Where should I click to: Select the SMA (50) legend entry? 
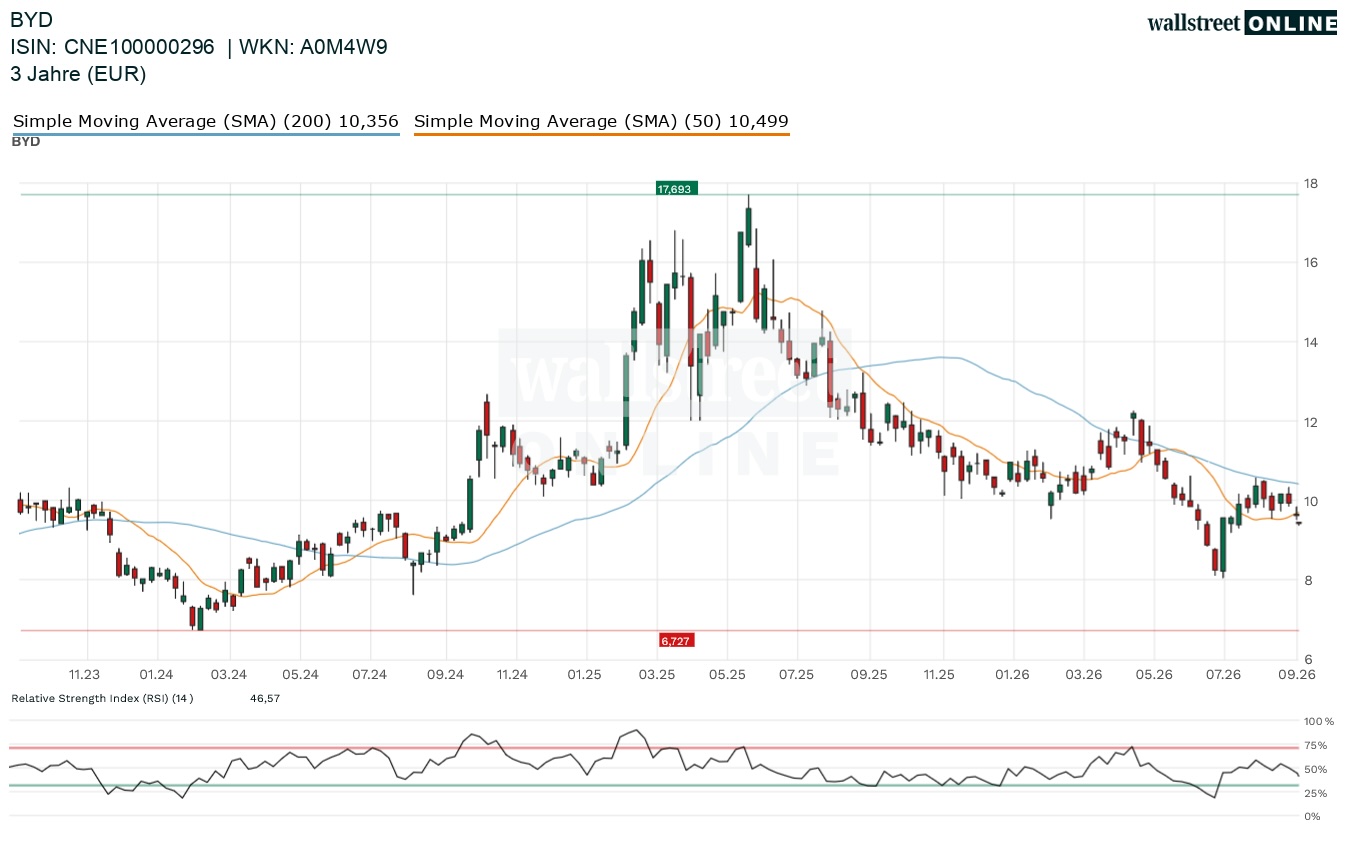(602, 121)
